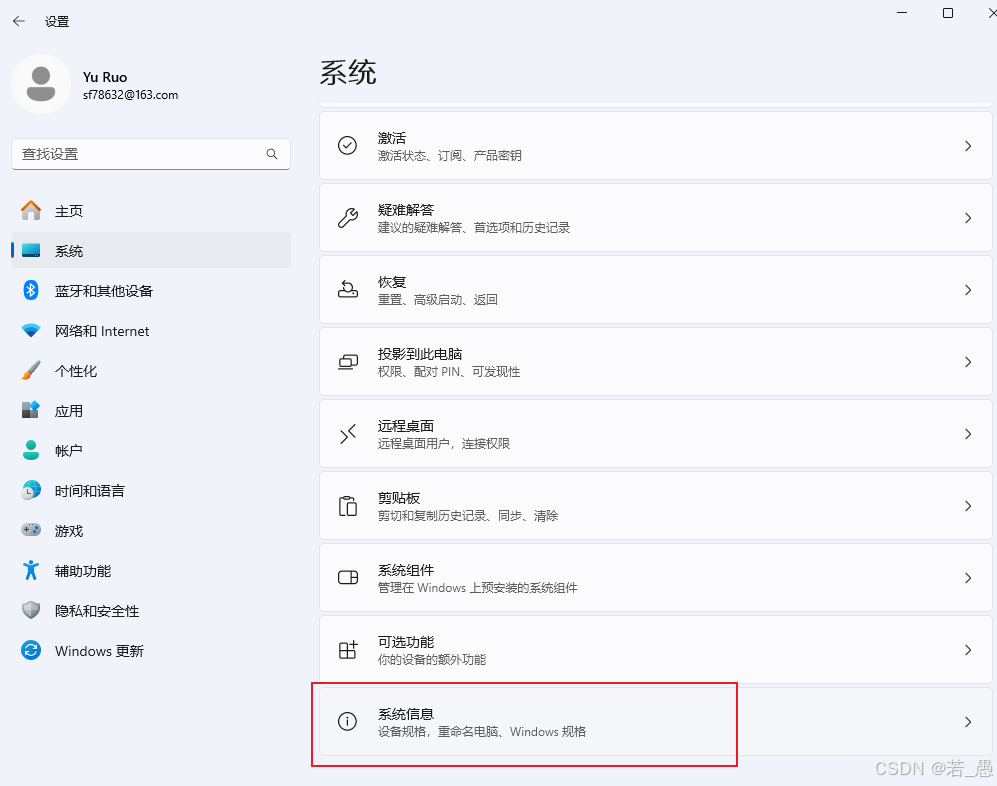Click the 查找设置 search field
This screenshot has height=786, width=997.
(x=151, y=154)
